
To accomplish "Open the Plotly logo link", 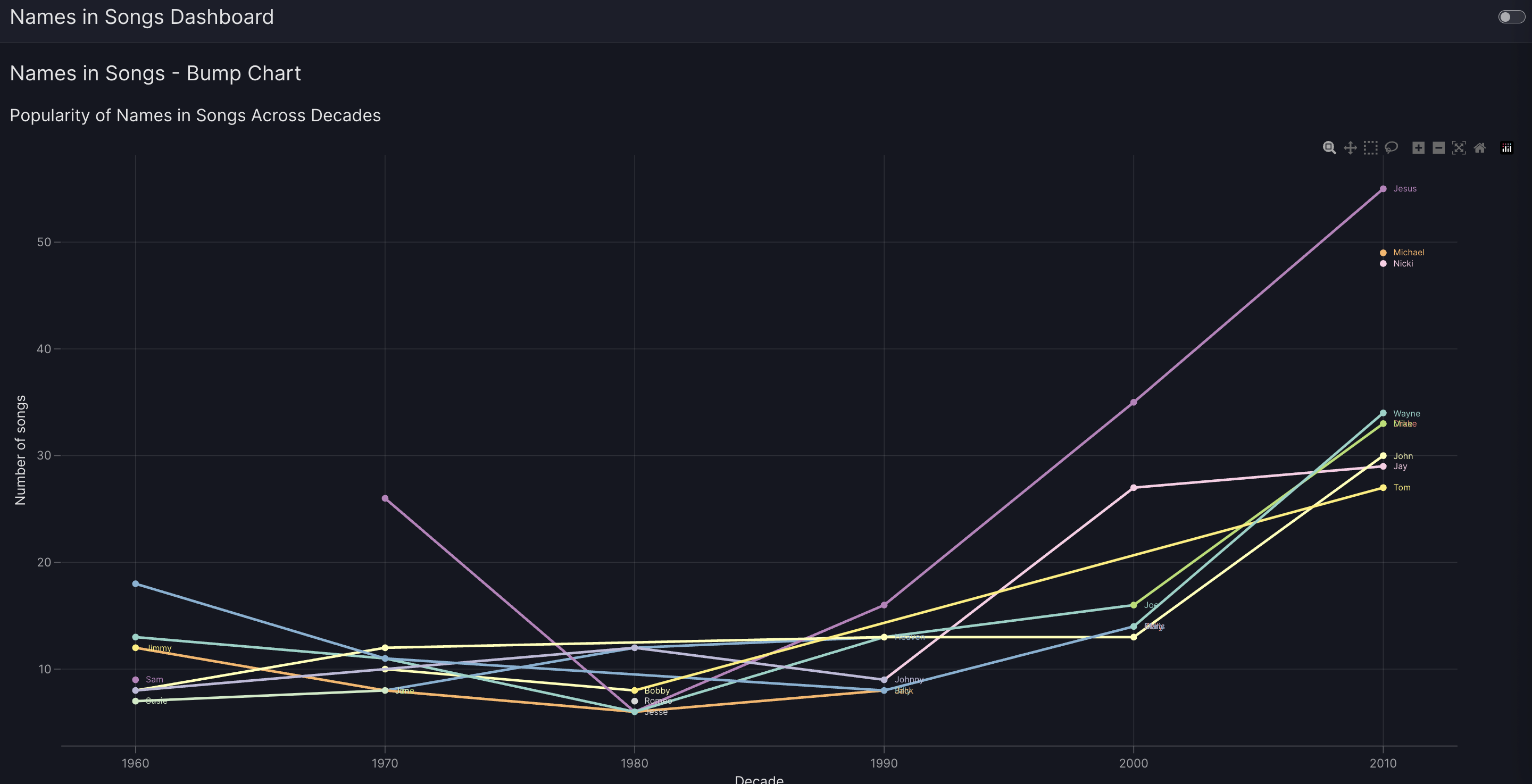I will tap(1506, 147).
